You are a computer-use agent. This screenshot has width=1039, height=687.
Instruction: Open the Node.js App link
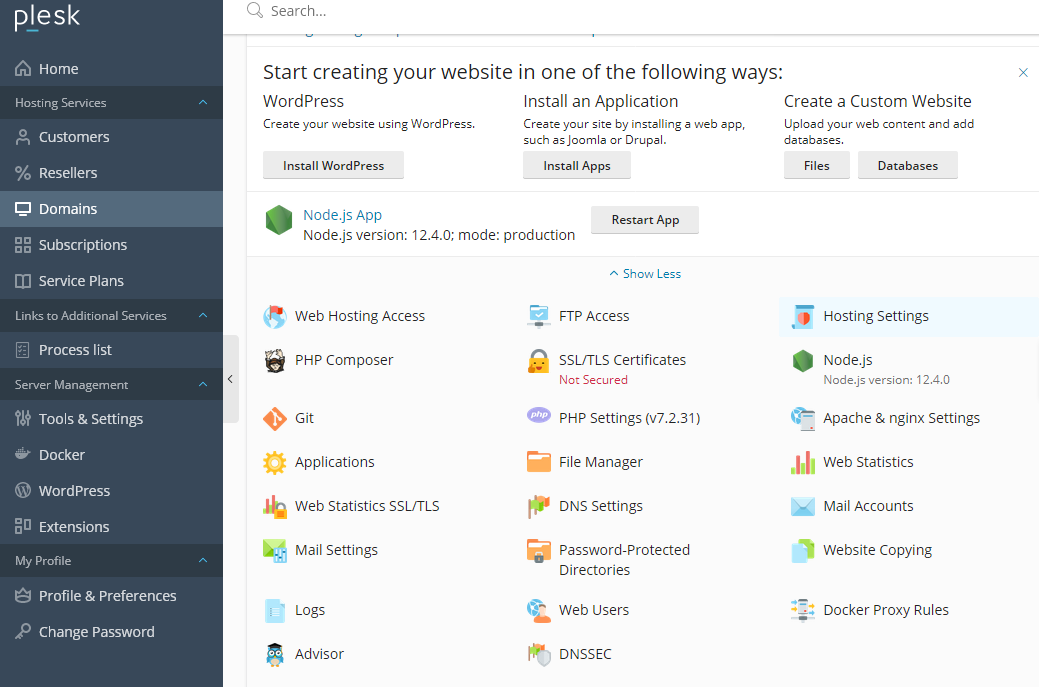coord(342,215)
